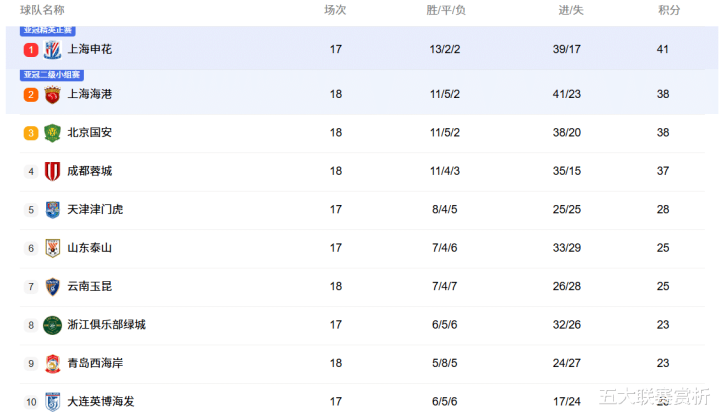Open the 上海申花 team name link
Image resolution: width=719 pixels, height=417 pixels.
coord(89,49)
